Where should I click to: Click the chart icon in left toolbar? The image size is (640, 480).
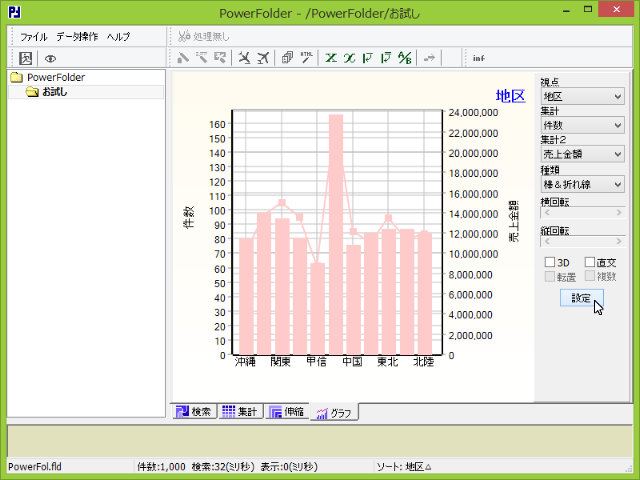point(25,58)
